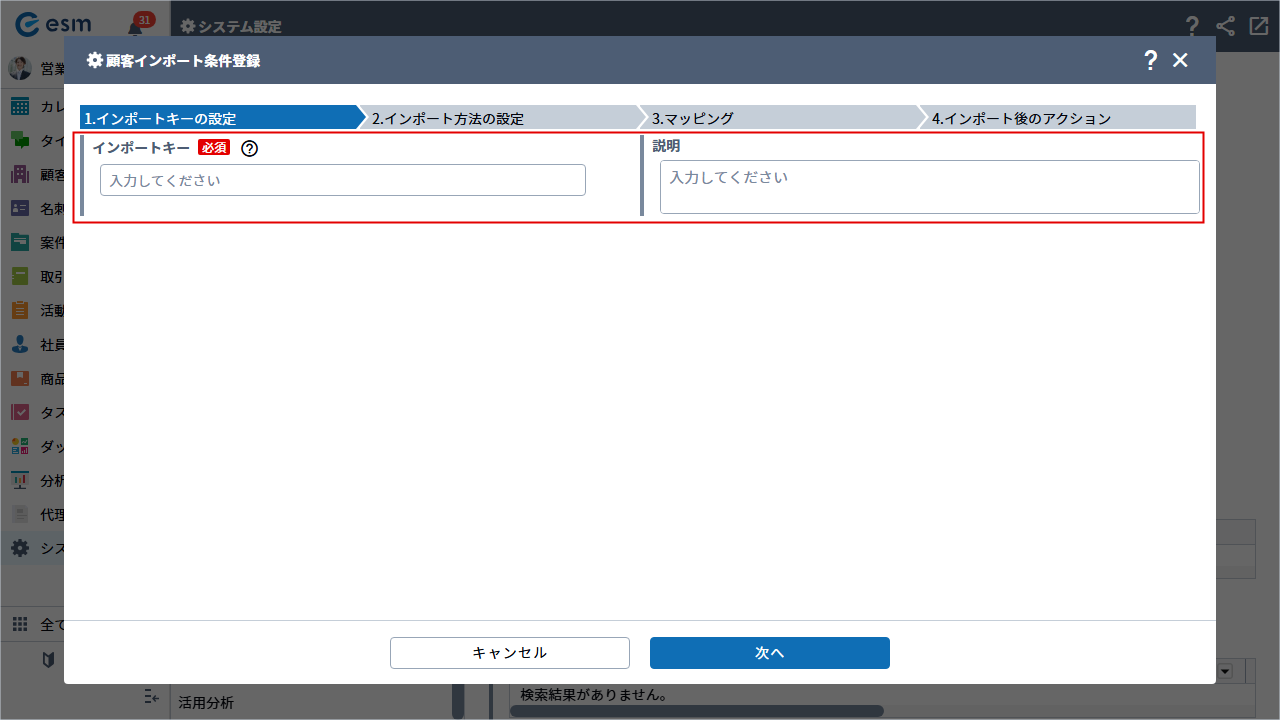The width and height of the screenshot is (1280, 720).
Task: Go to step 3.マッピング
Action: [x=780, y=118]
